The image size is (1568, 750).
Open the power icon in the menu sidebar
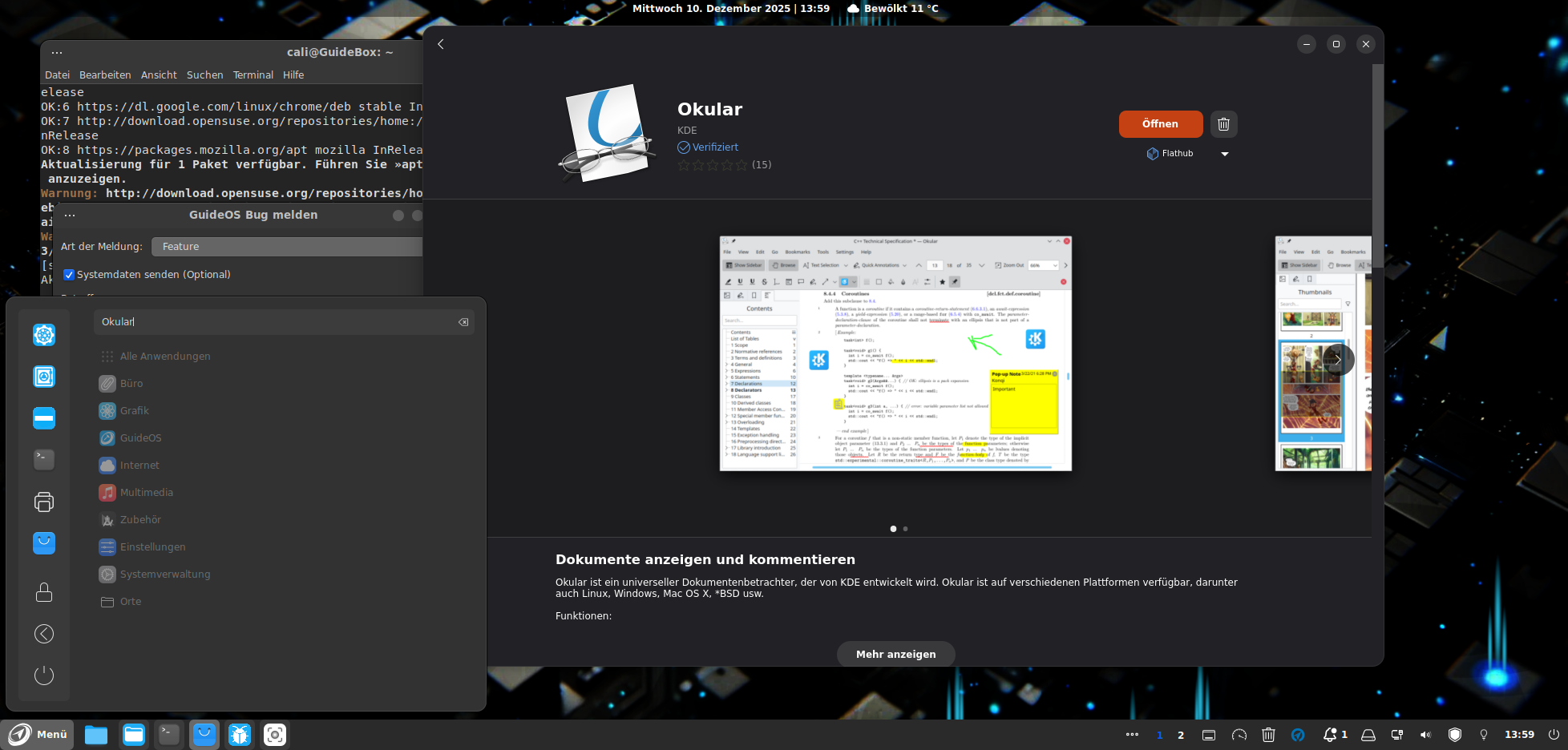pyautogui.click(x=44, y=675)
